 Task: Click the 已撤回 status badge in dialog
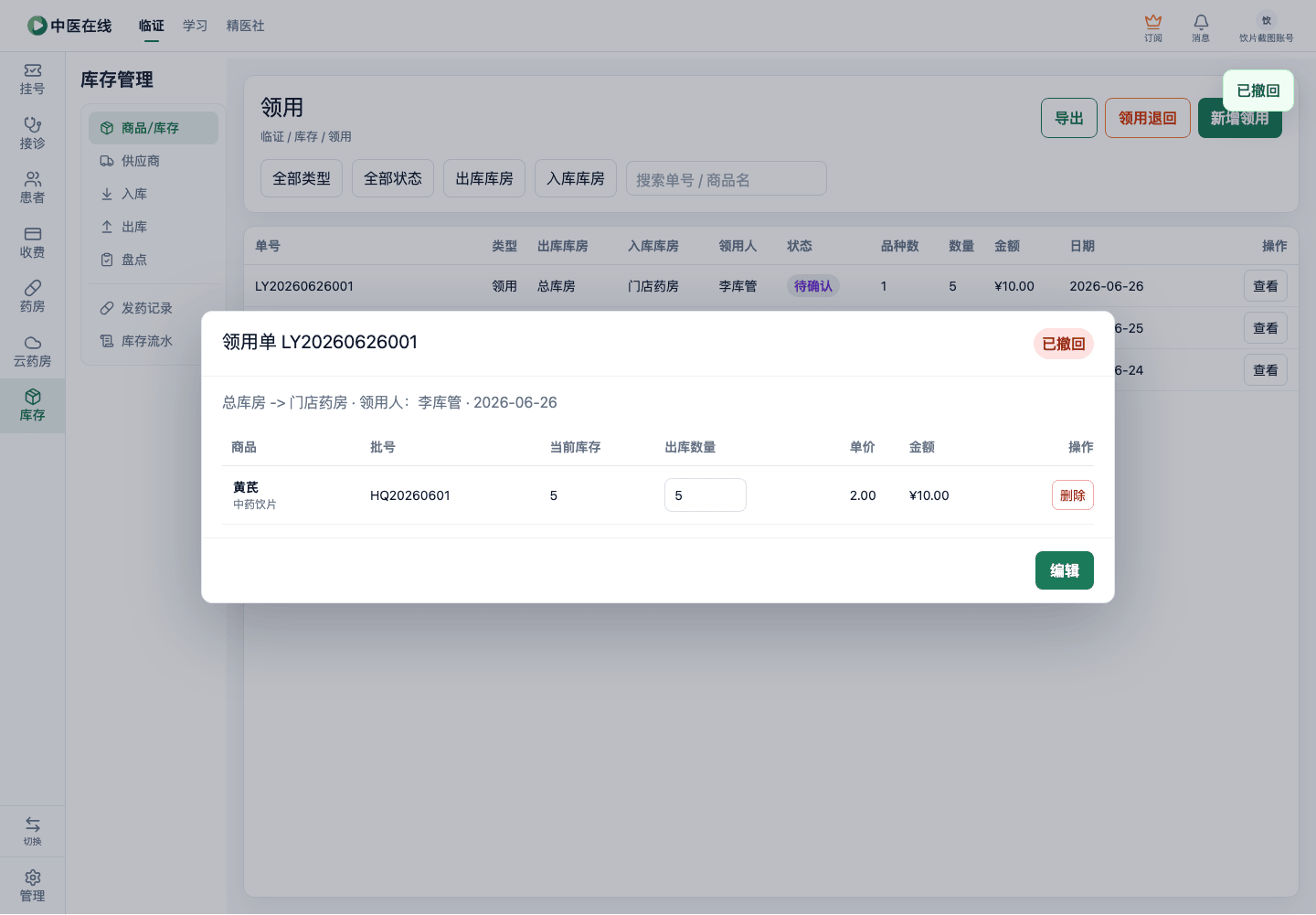[x=1064, y=344]
